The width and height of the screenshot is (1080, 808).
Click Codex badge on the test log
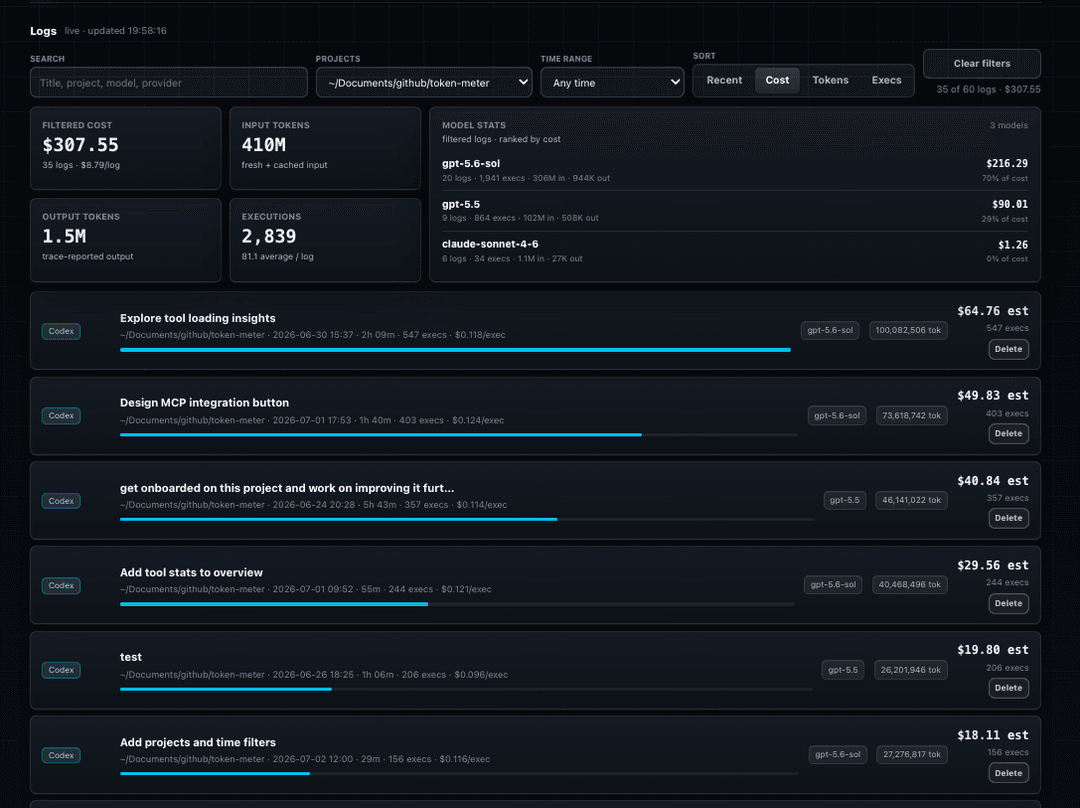pos(61,670)
